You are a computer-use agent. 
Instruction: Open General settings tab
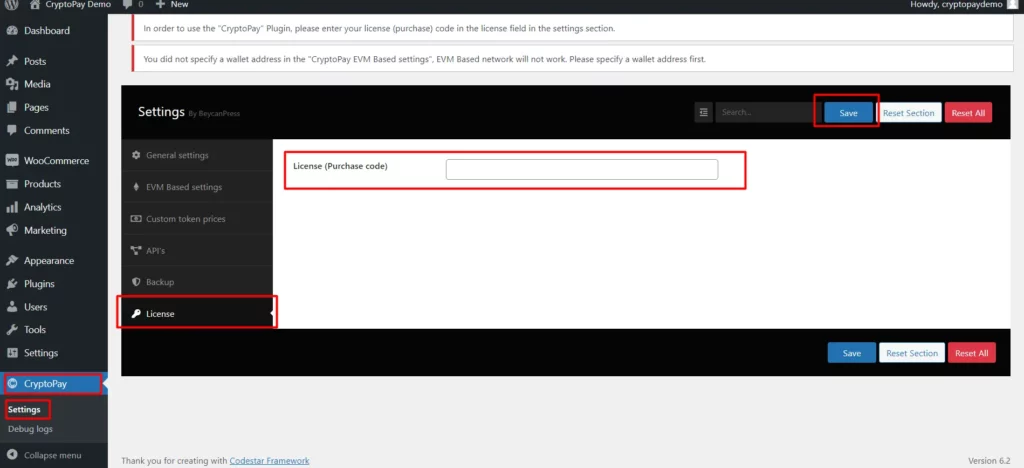pos(197,155)
